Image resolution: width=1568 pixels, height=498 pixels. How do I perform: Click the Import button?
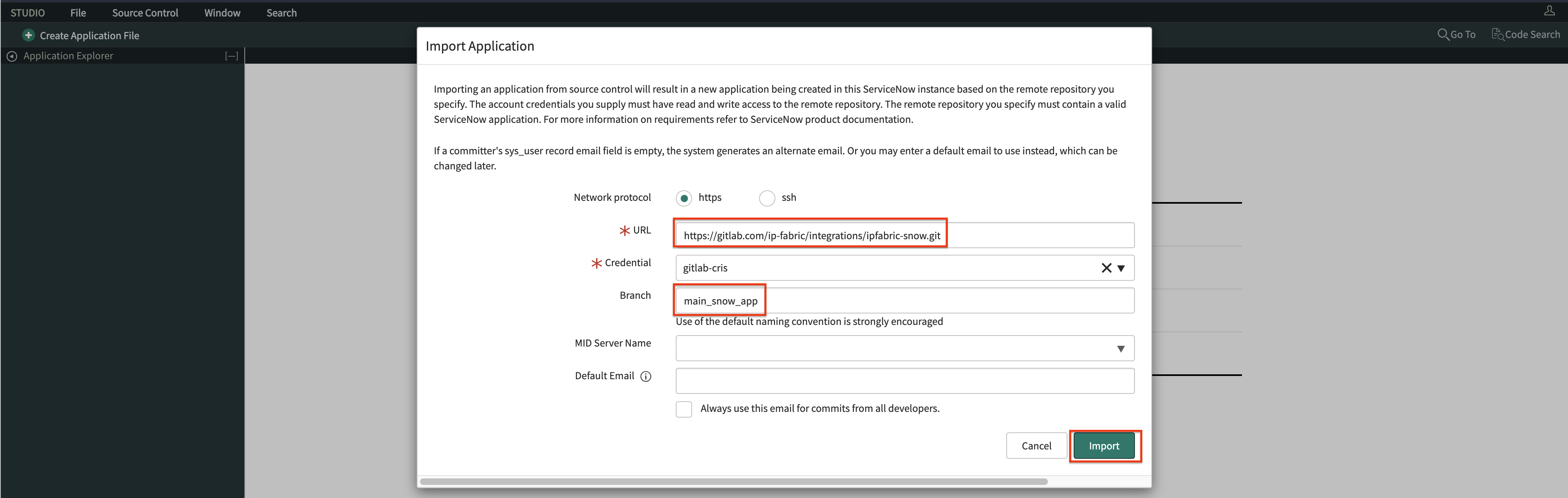click(1103, 446)
